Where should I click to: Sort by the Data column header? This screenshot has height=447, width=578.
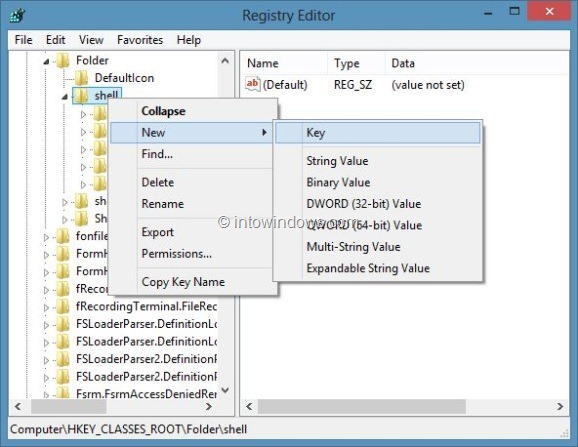(476, 63)
